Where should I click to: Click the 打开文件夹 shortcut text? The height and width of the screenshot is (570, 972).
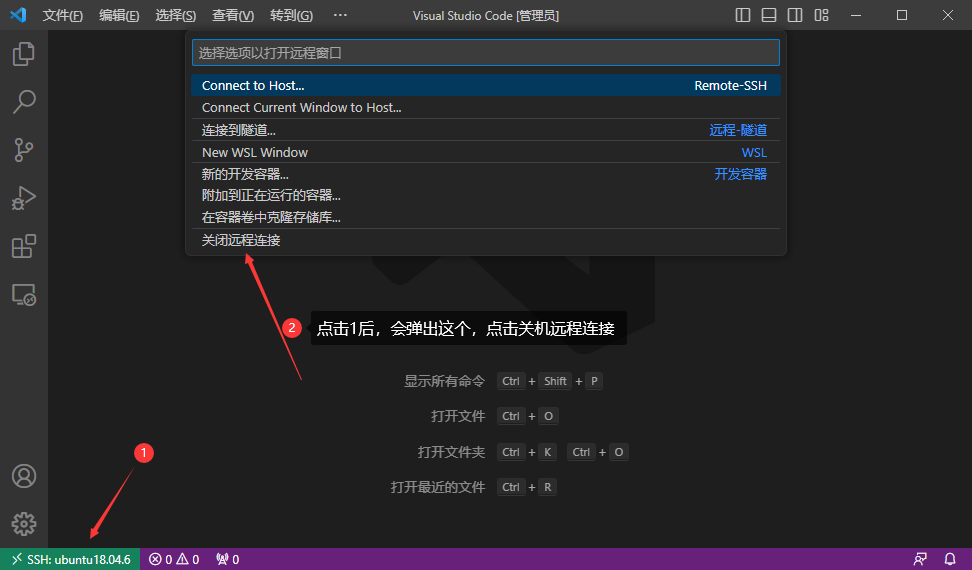[x=451, y=452]
